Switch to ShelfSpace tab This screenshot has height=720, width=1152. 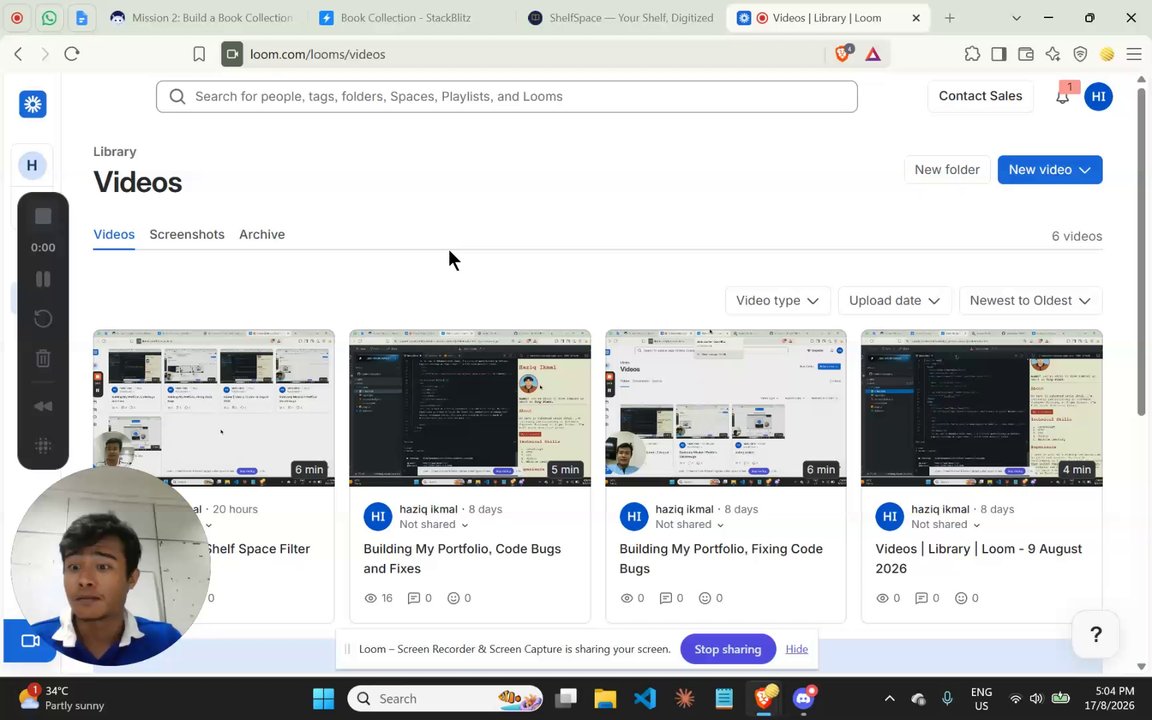point(621,18)
